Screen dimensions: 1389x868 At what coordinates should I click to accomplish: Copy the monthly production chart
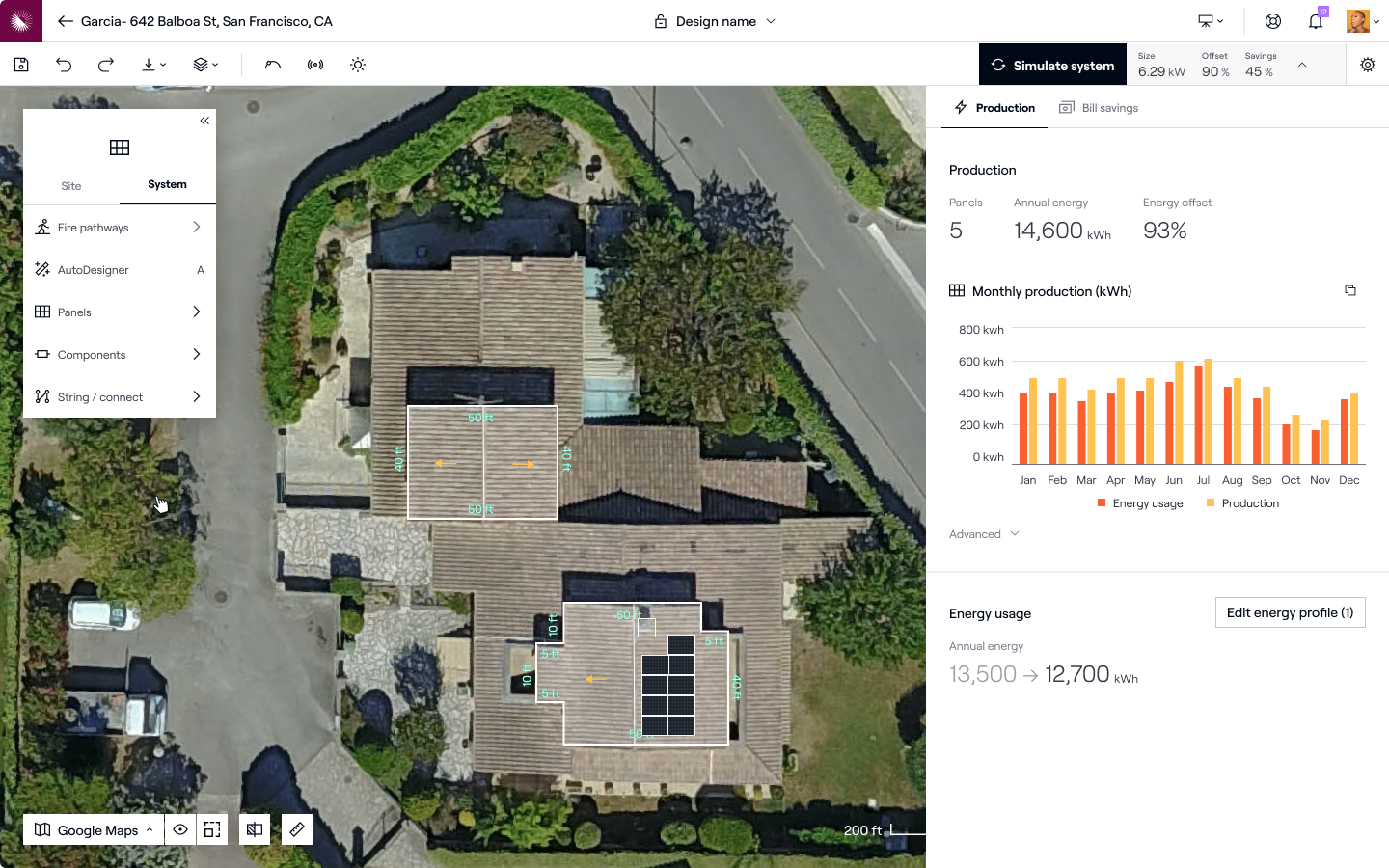[1350, 290]
